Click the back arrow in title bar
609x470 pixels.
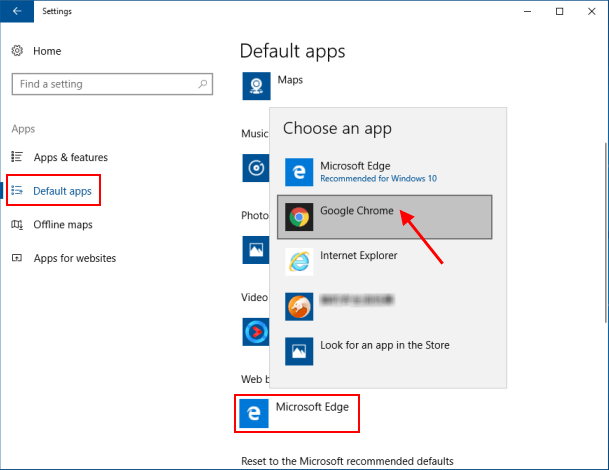tap(17, 12)
